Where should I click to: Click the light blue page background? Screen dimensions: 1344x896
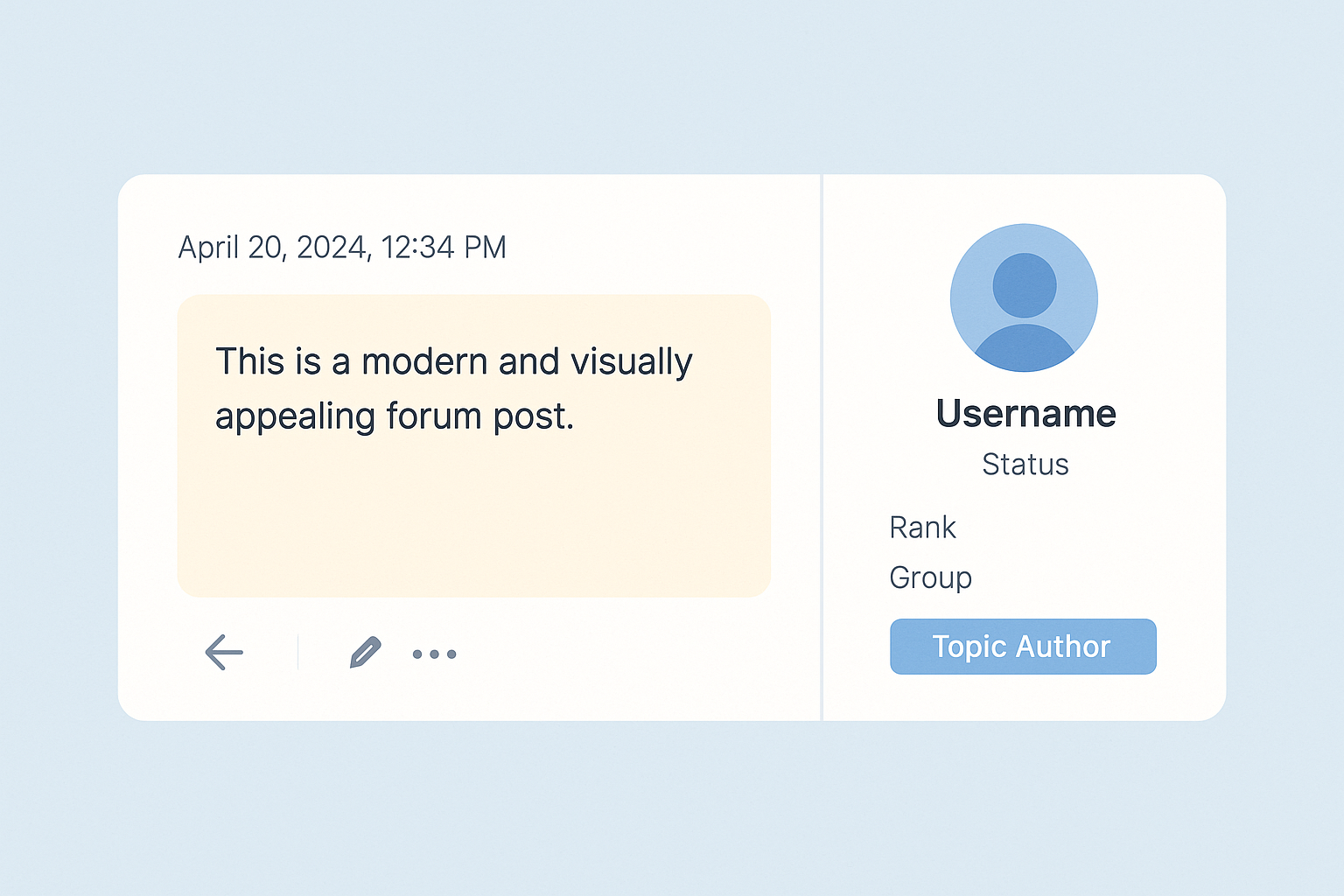672,805
